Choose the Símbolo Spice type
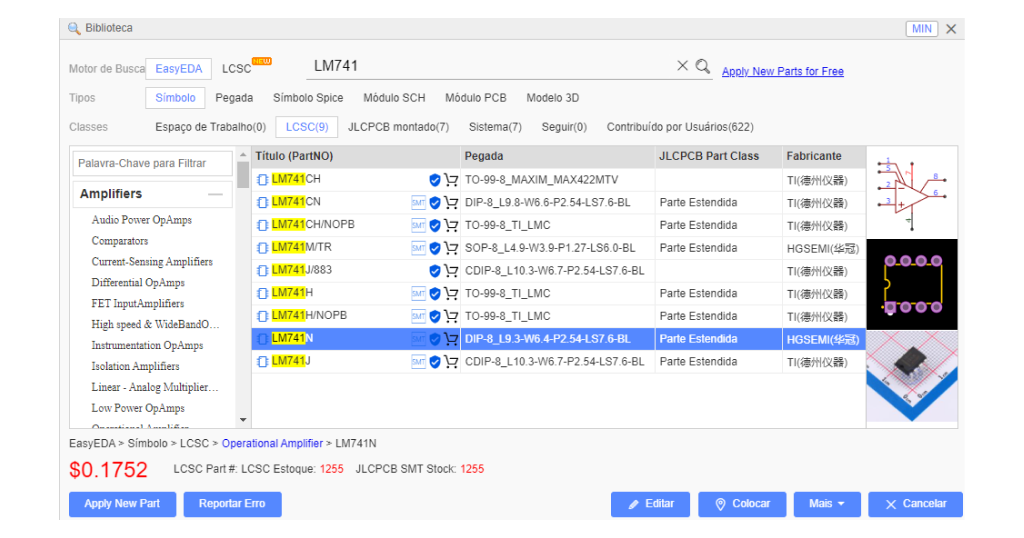This screenshot has width=1024, height=538. point(308,98)
